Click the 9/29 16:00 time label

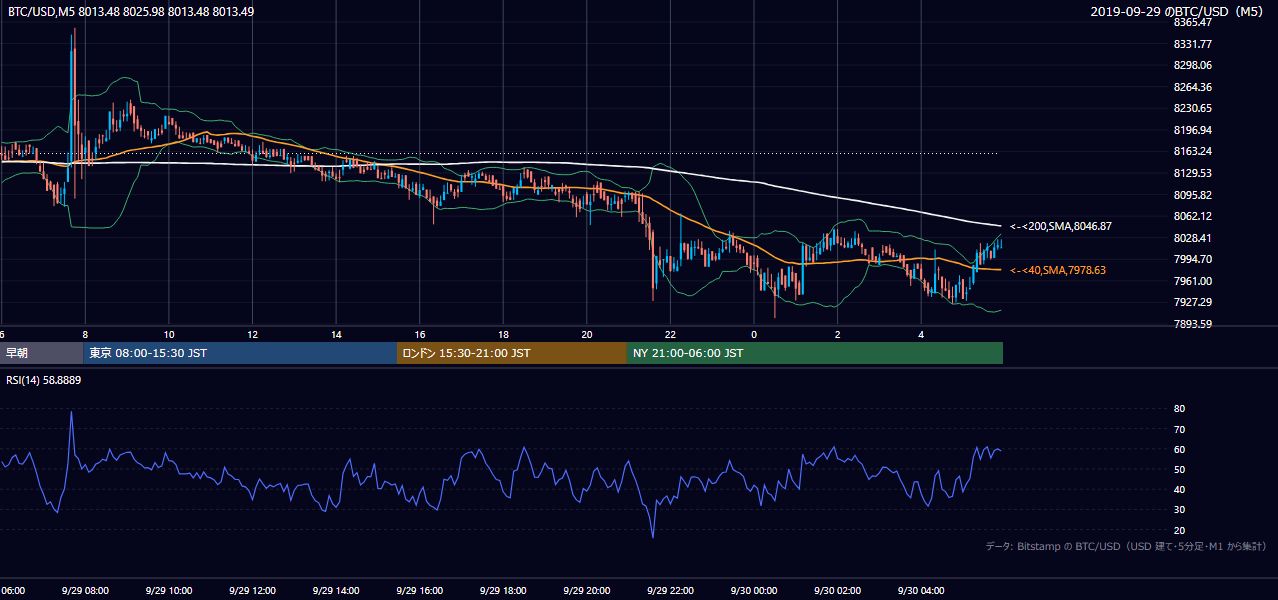(420, 591)
